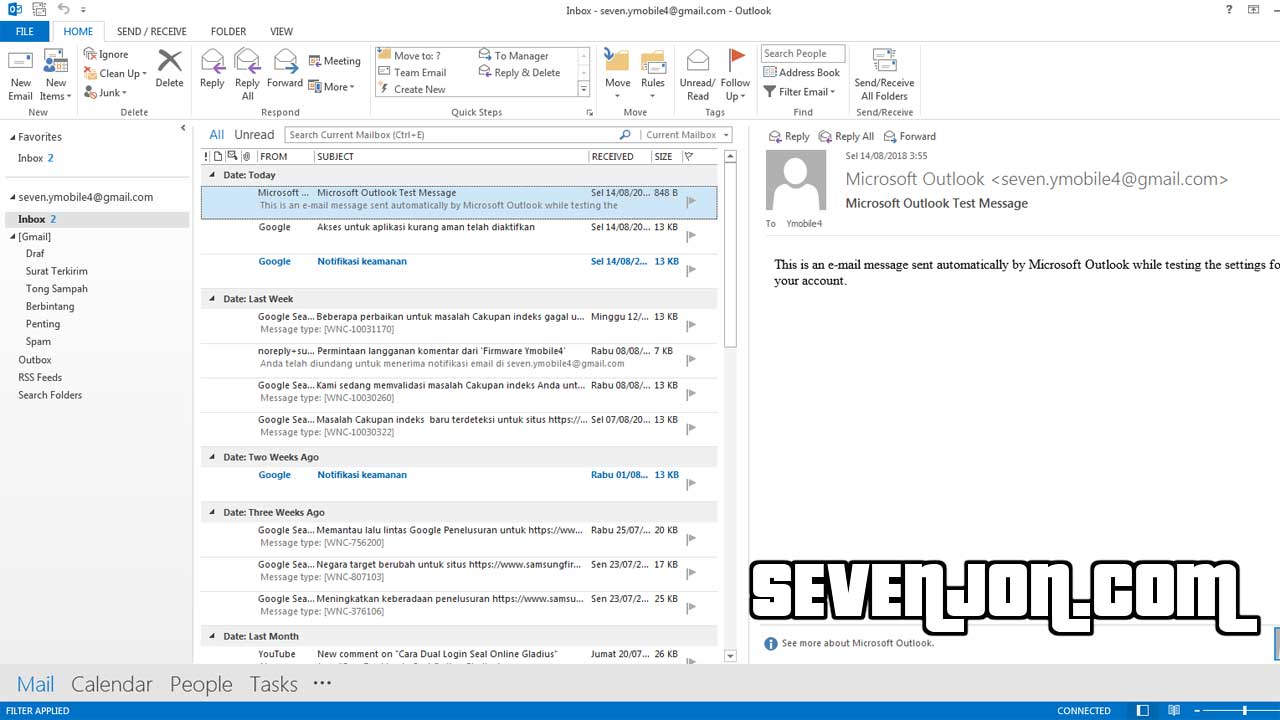The width and height of the screenshot is (1280, 720).
Task: Flag the Two Weeks Ago Notifikasi keamanan email
Action: [x=691, y=484]
